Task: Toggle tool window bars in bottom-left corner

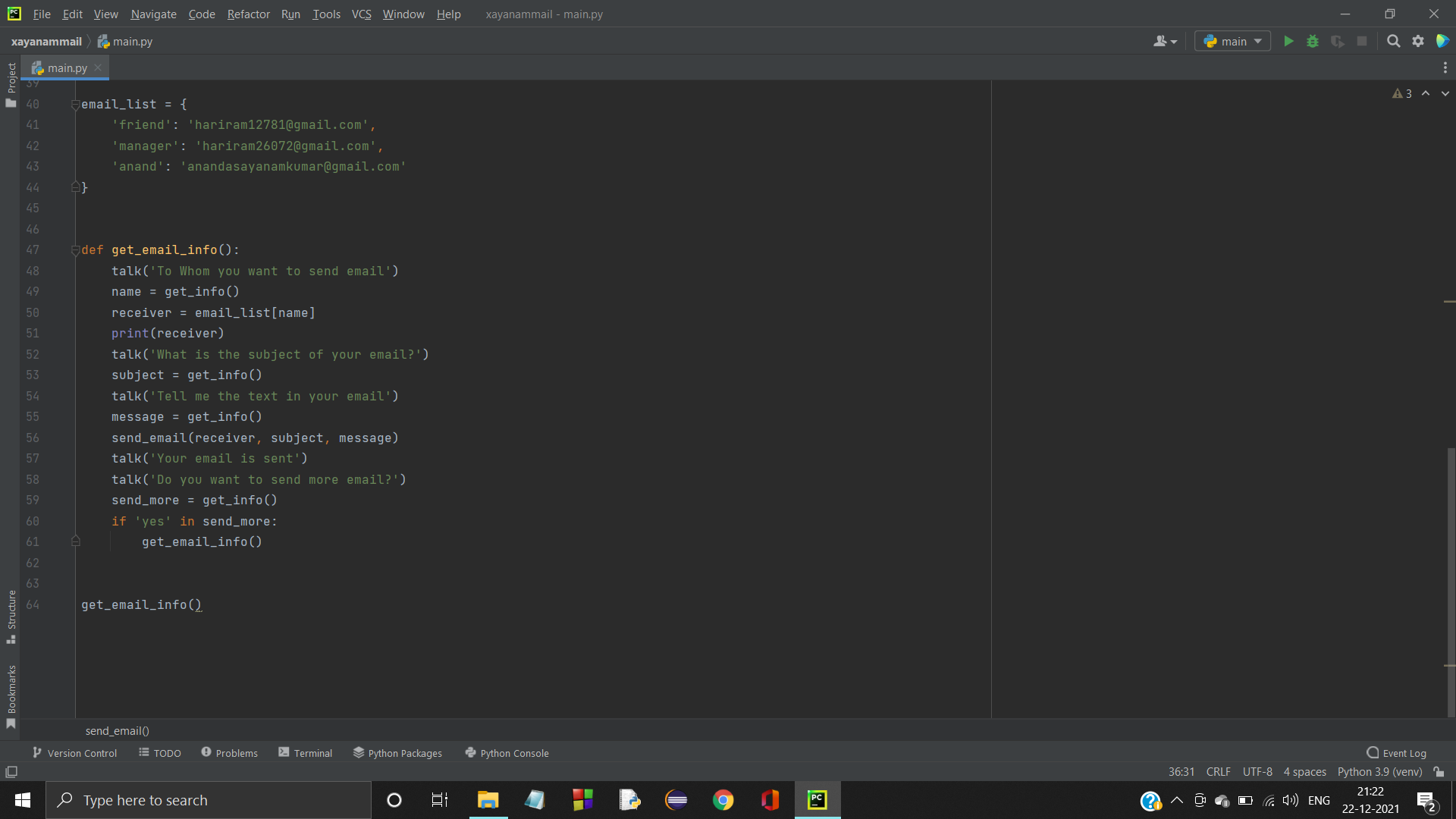Action: (x=11, y=772)
